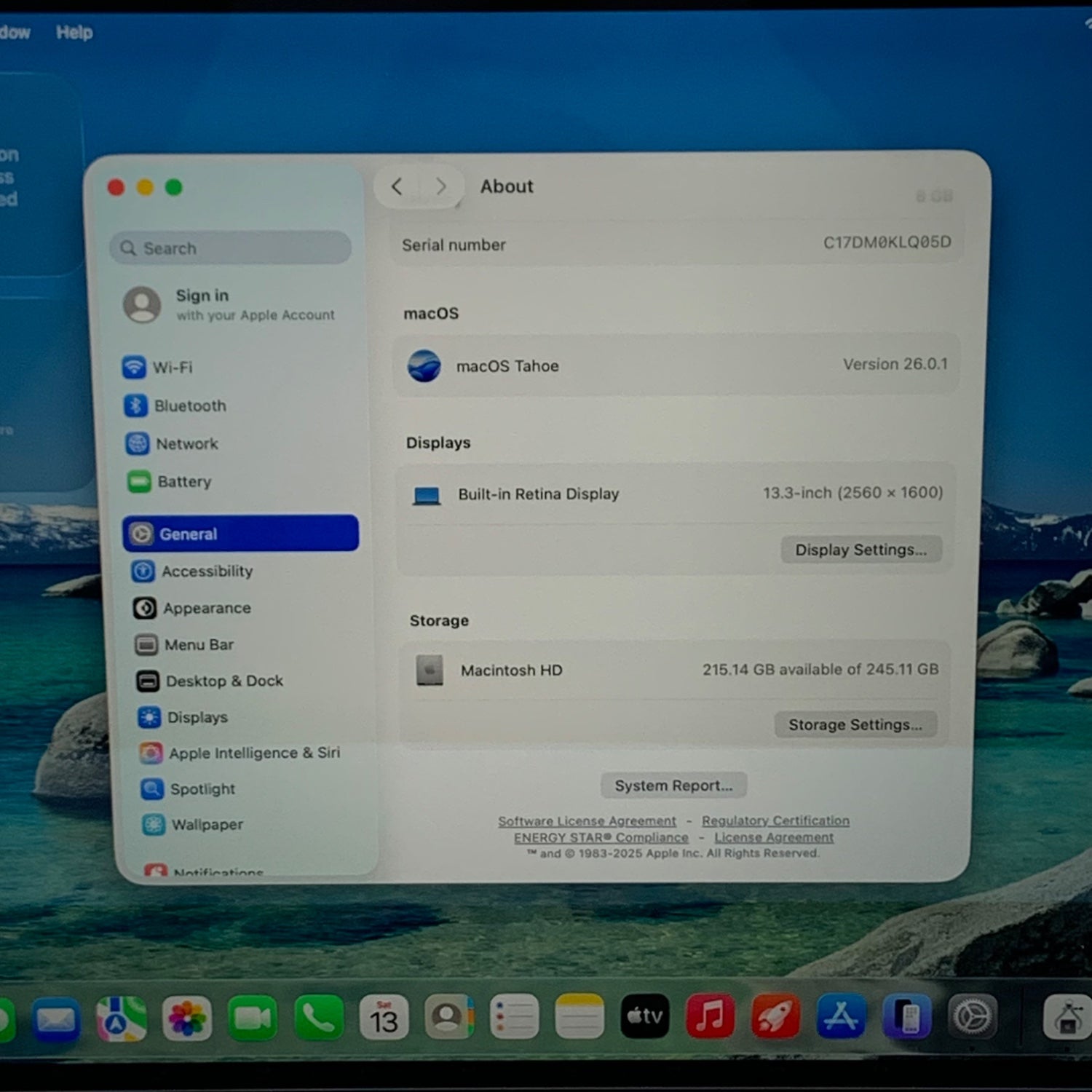Launch Music from the Dock
Viewport: 1092px width, 1092px height.
(x=710, y=1016)
